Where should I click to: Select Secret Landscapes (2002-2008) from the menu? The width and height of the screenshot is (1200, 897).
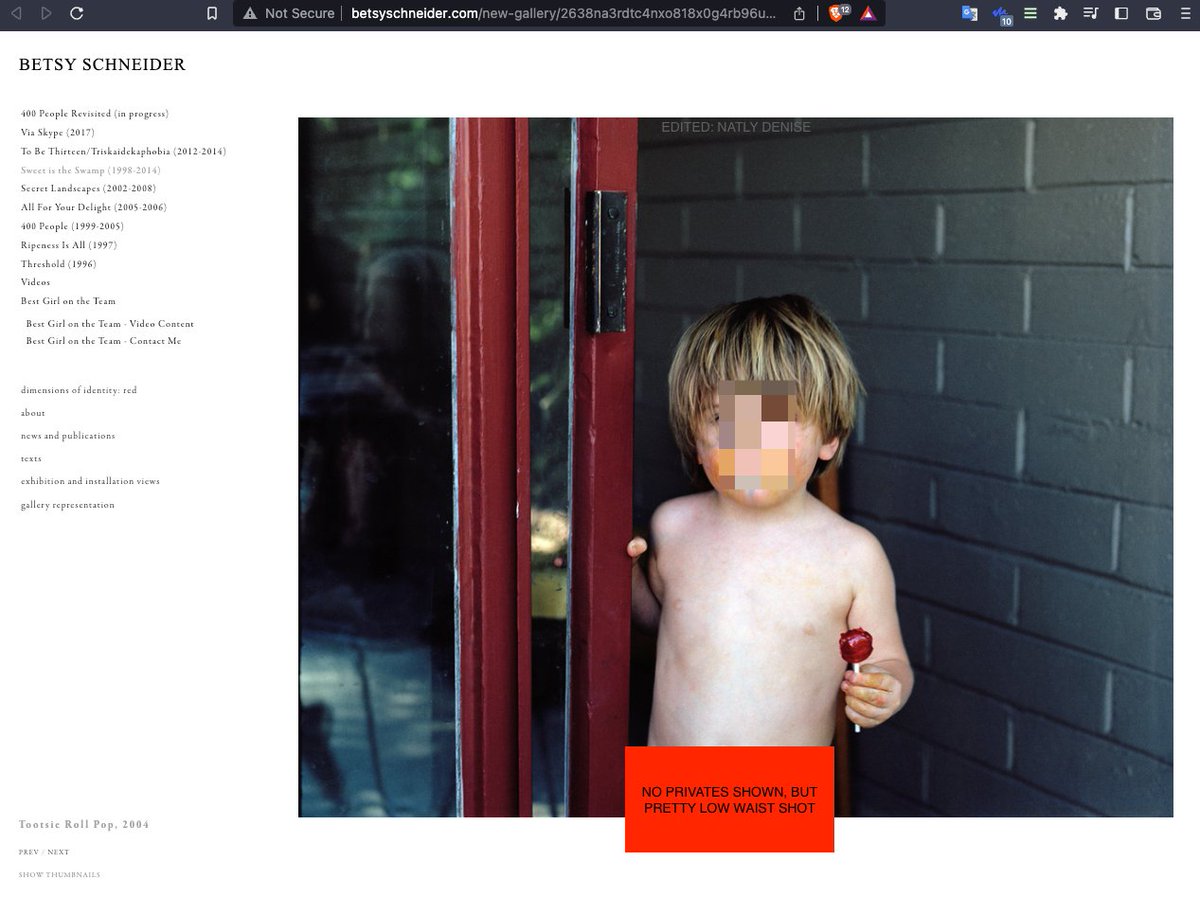(88, 189)
